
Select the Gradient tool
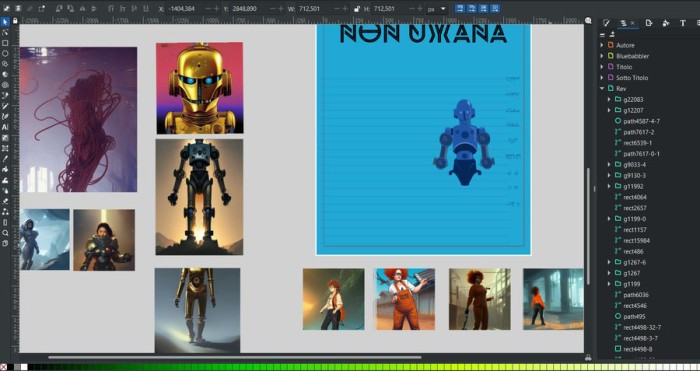click(5, 138)
